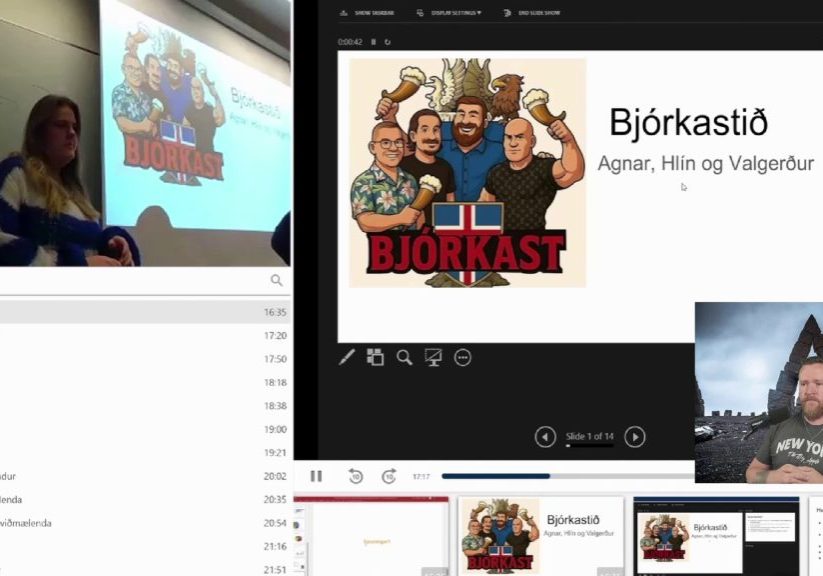Rewind the video 10 seconds
823x576 pixels.
[x=355, y=477]
